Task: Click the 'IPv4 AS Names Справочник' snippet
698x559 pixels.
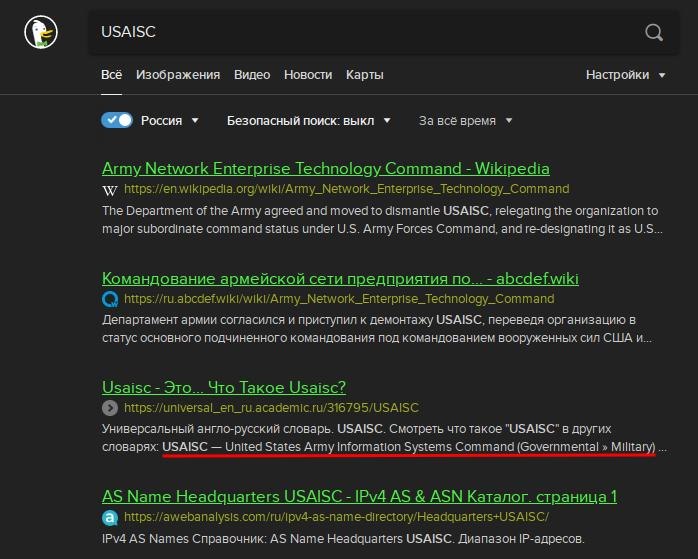Action: (343, 539)
